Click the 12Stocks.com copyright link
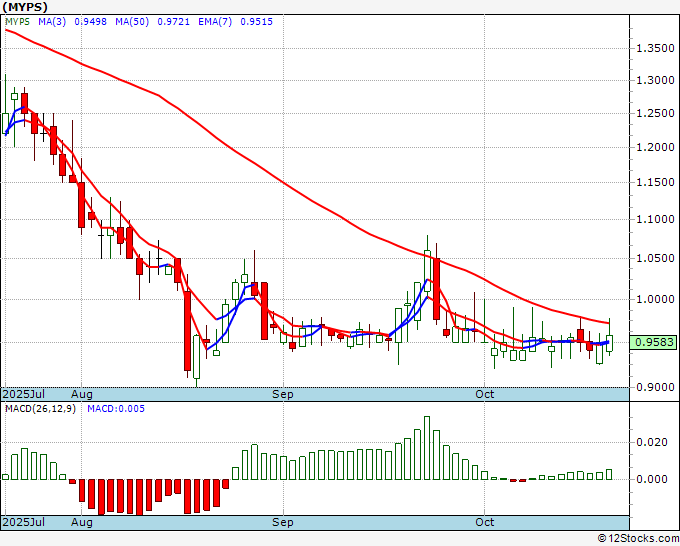 pos(638,539)
